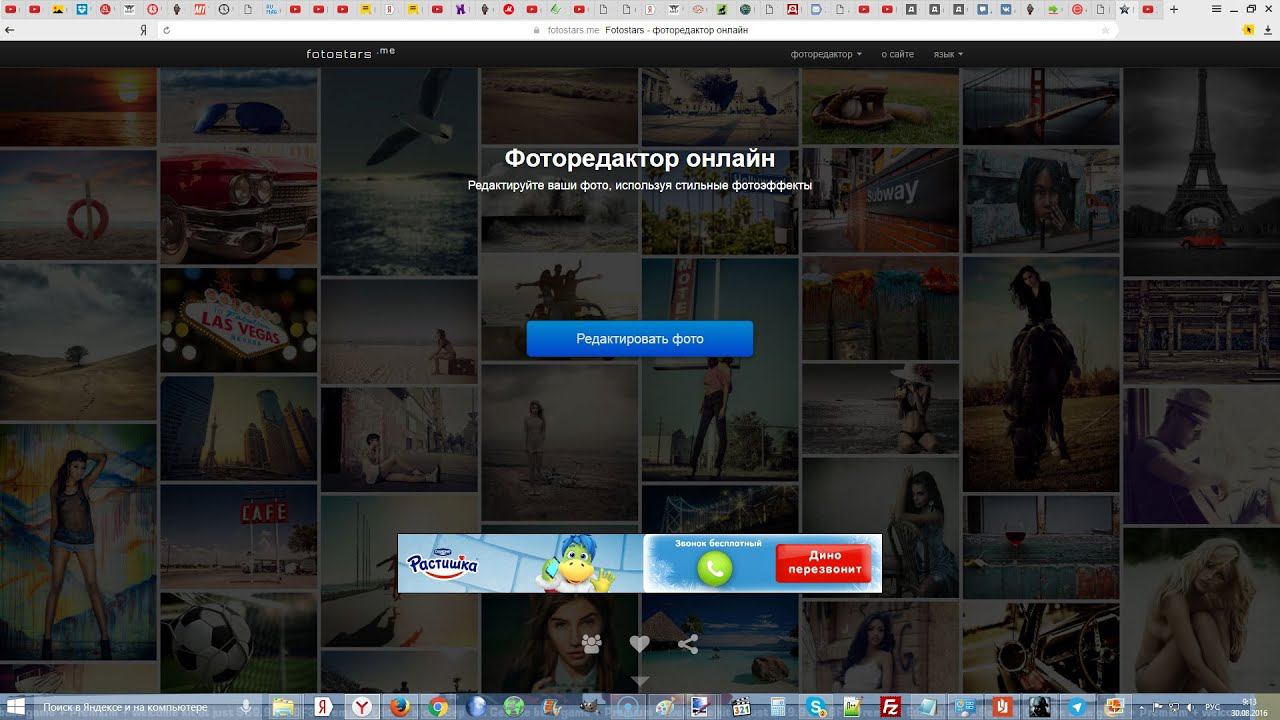The width and height of the screenshot is (1280, 720).
Task: Expand the язык language dropdown
Action: click(x=948, y=54)
